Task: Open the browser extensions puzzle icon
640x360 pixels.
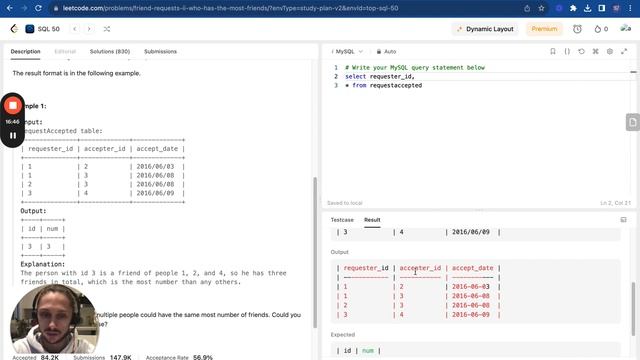Action: [x=573, y=8]
